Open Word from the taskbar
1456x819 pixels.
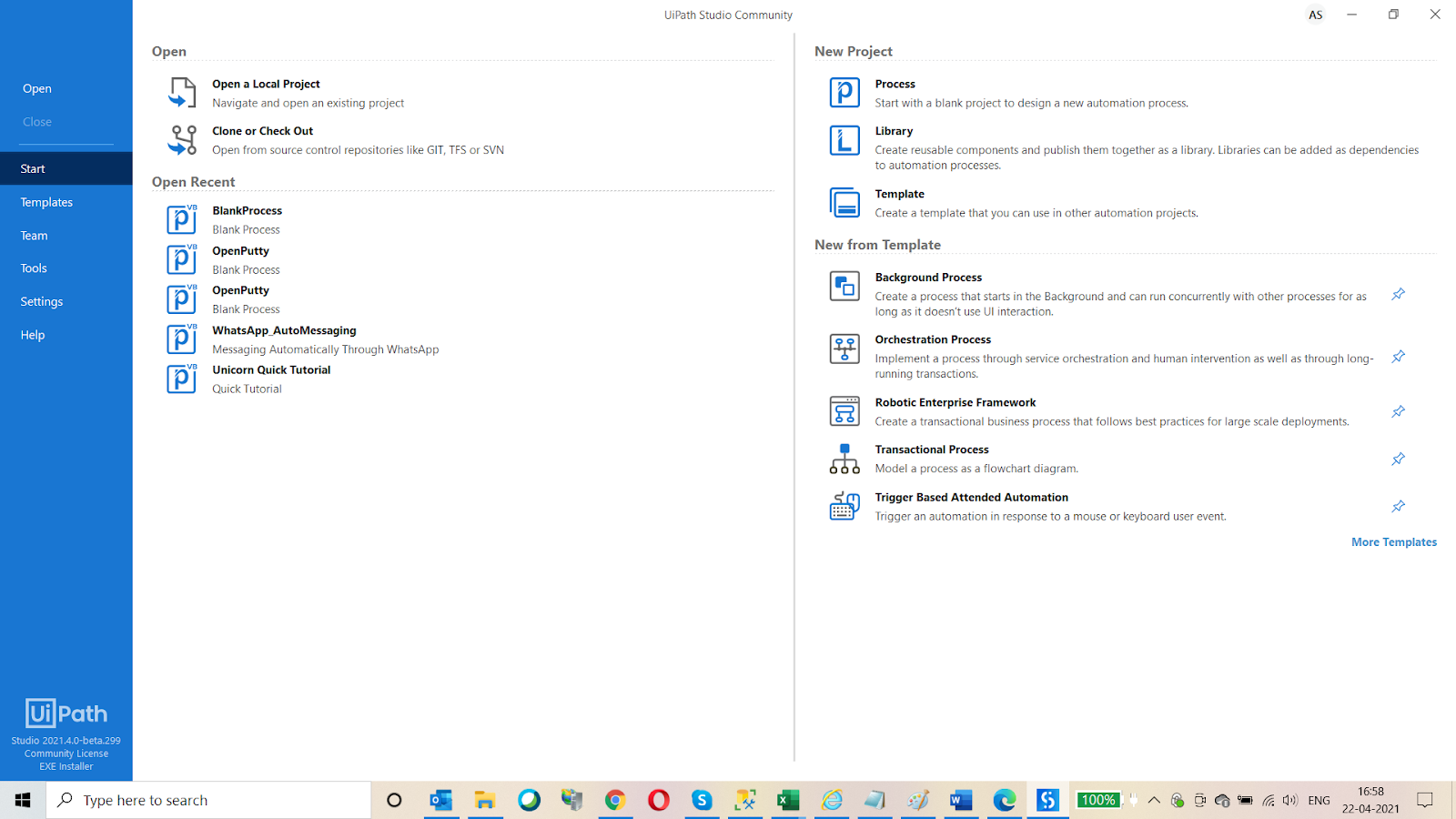click(961, 800)
